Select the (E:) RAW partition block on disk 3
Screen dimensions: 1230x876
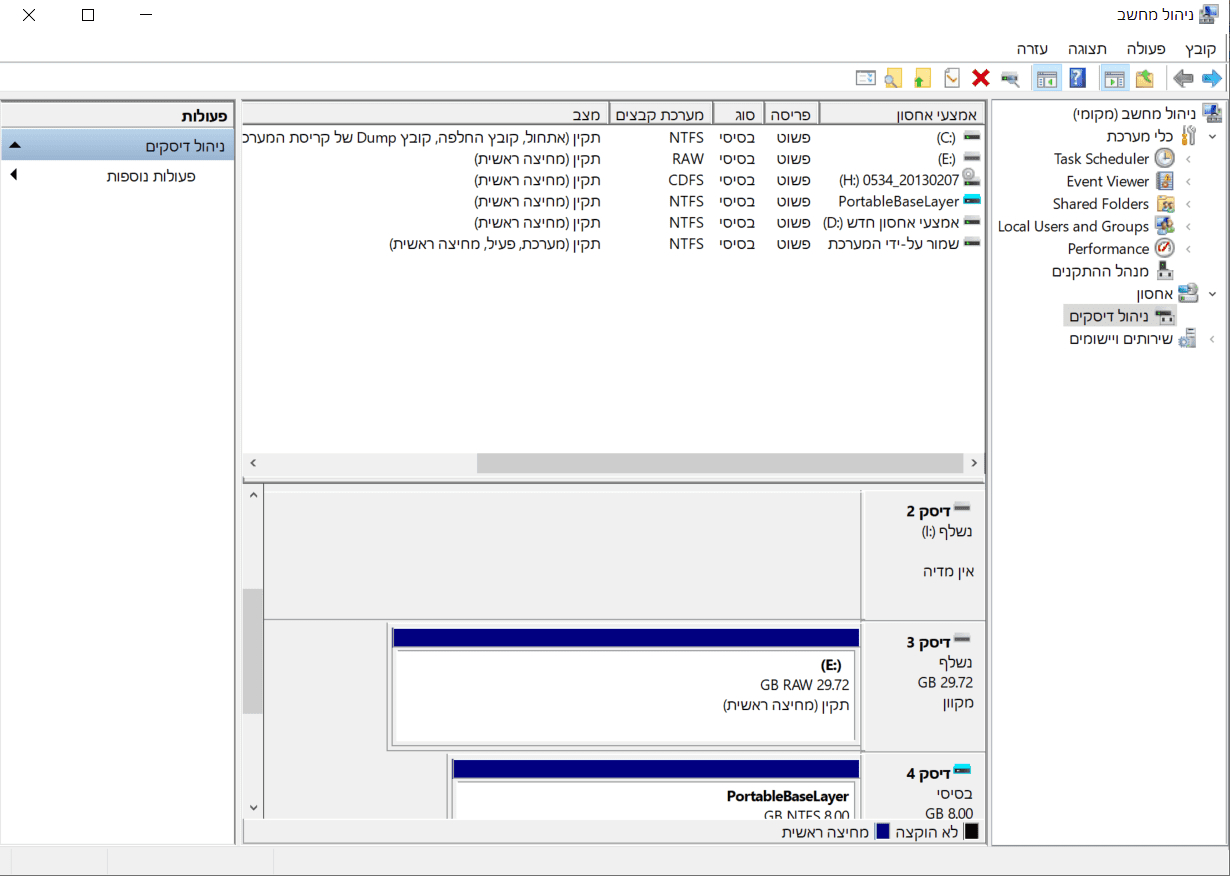[626, 698]
